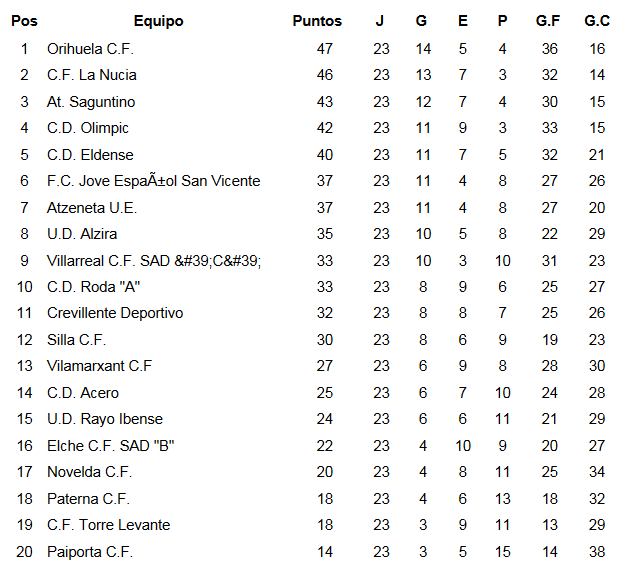Click Vilamarxant C.F team entry
Screen dimensions: 629x574
99,366
